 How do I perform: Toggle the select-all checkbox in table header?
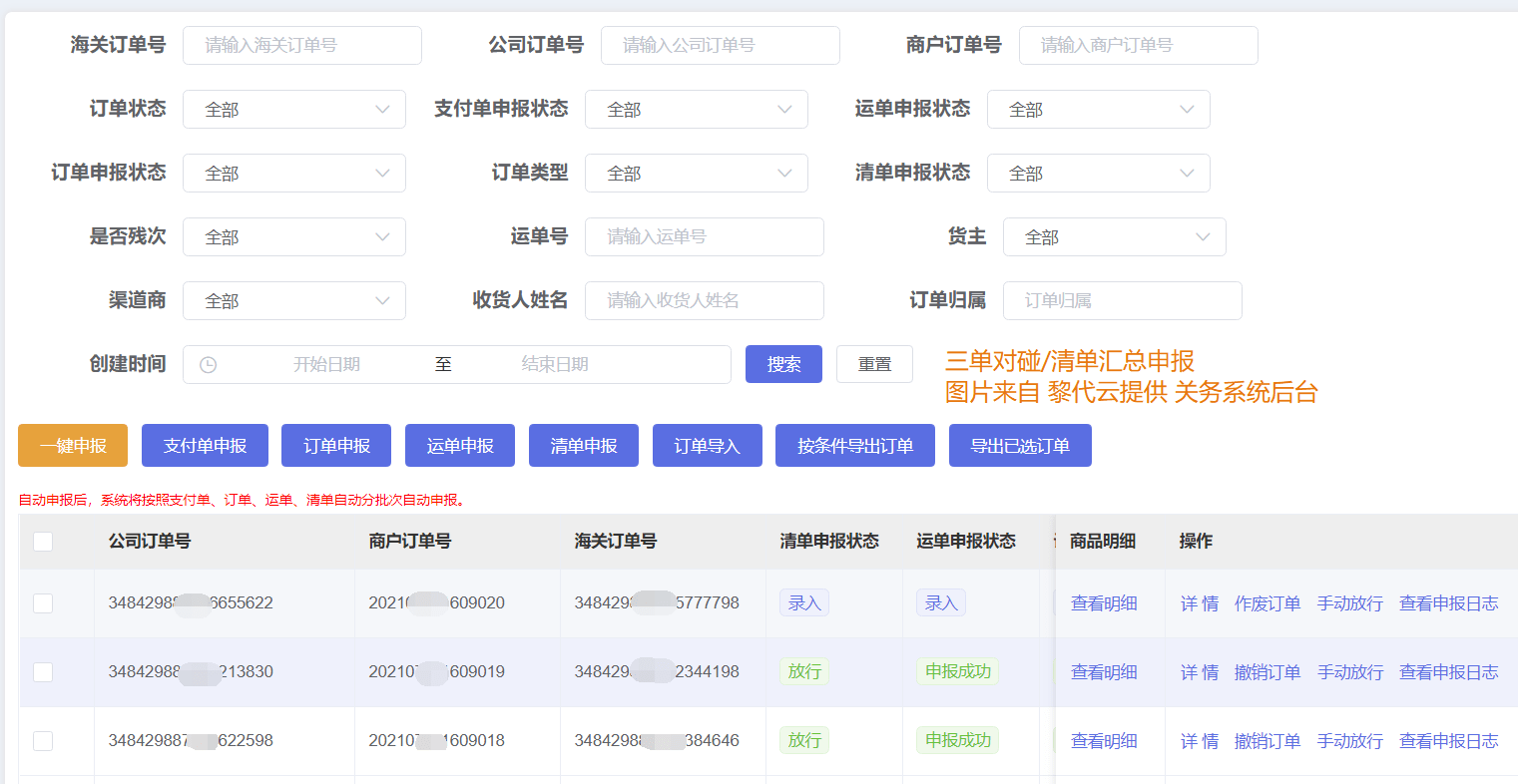[42, 541]
